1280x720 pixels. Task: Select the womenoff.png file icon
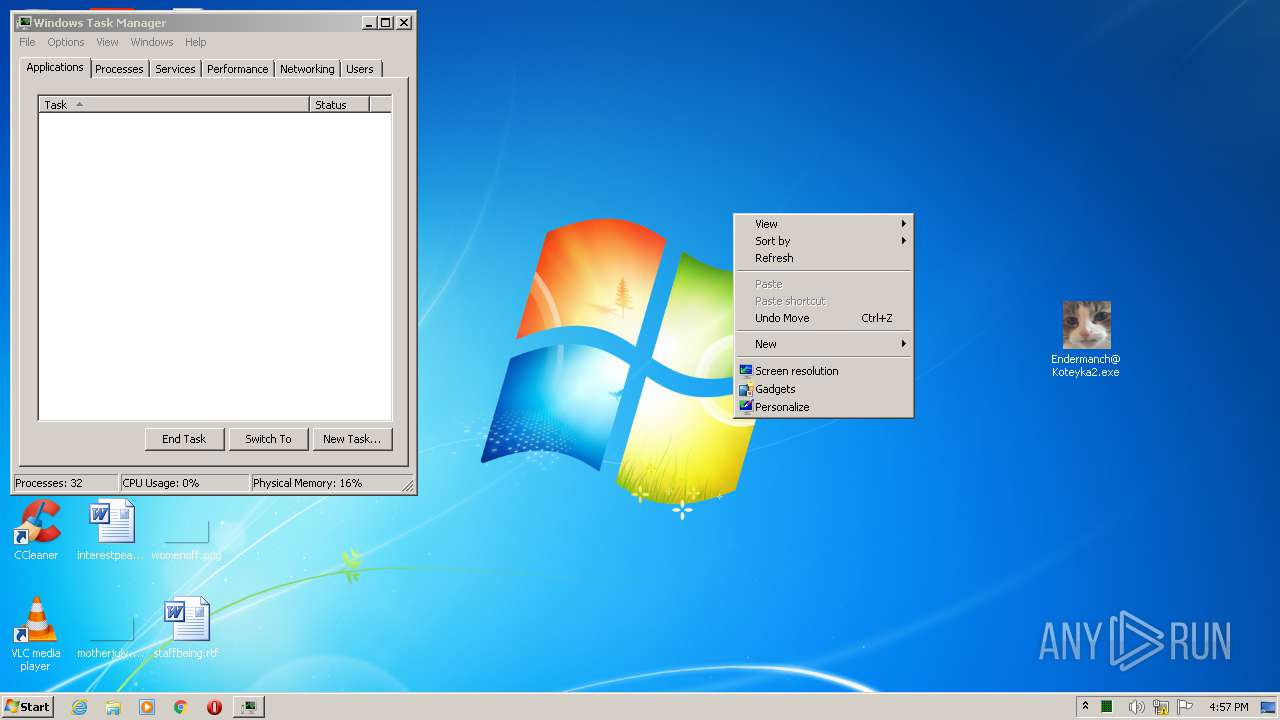[x=186, y=538]
